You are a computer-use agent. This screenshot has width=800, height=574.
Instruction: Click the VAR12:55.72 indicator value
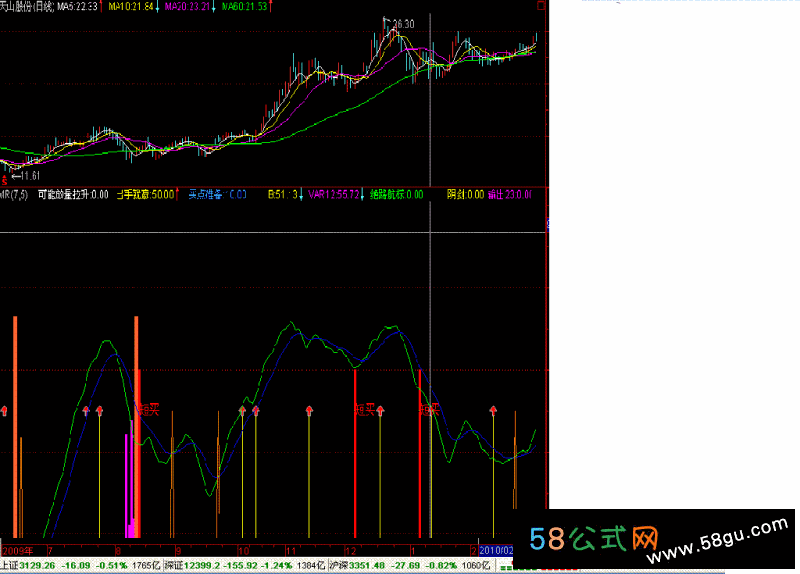click(334, 194)
